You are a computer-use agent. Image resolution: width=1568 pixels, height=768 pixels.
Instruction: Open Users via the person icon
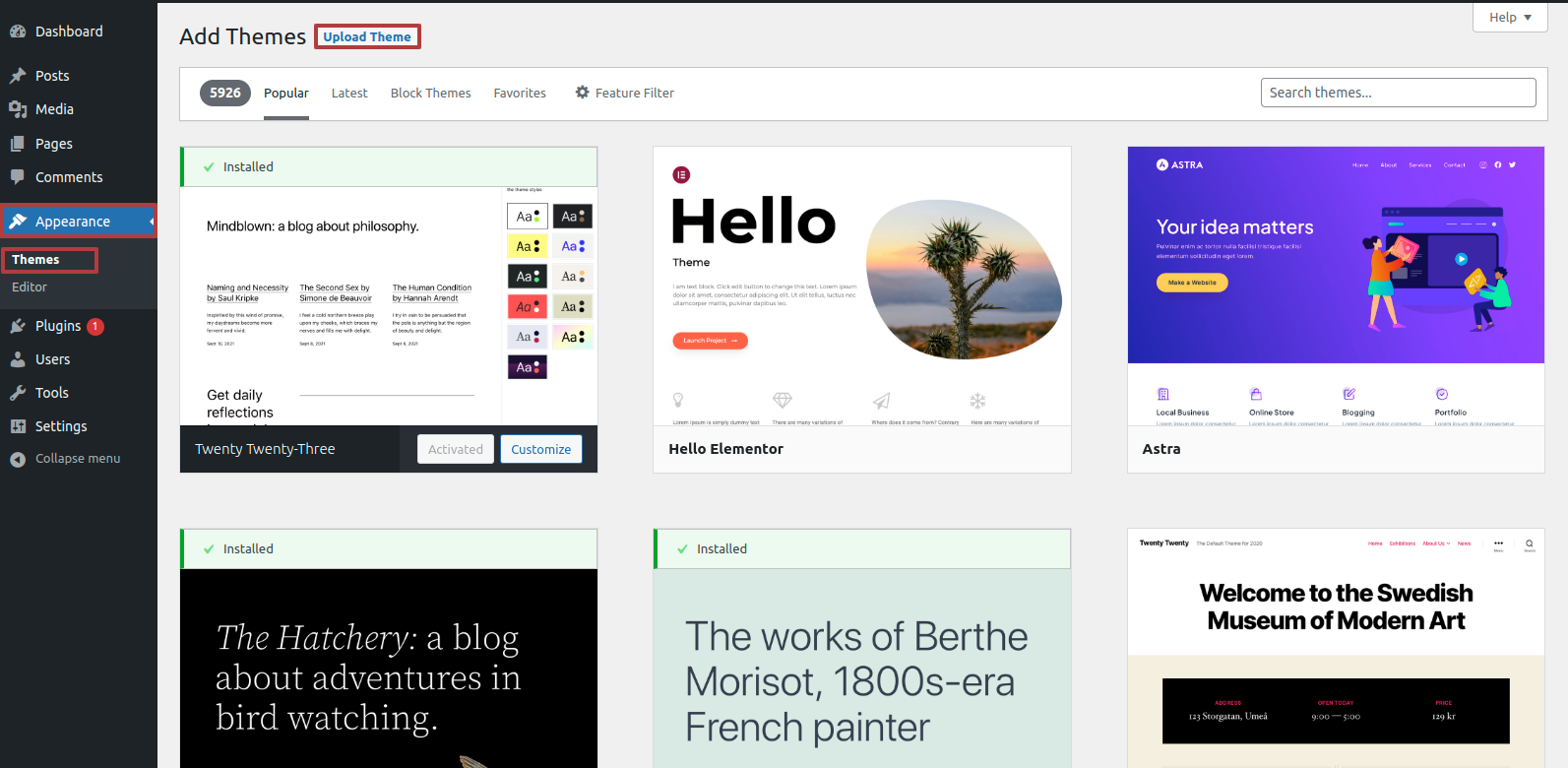pos(18,359)
